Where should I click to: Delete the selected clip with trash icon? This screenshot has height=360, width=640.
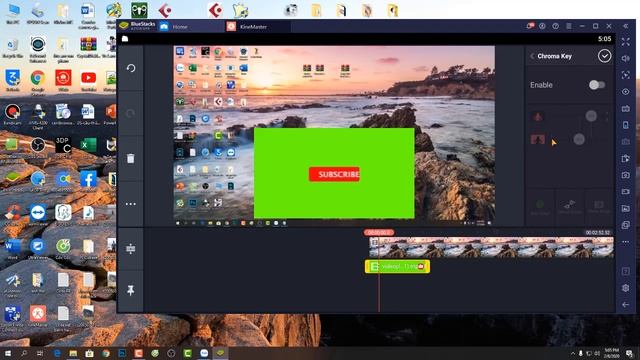tap(131, 158)
